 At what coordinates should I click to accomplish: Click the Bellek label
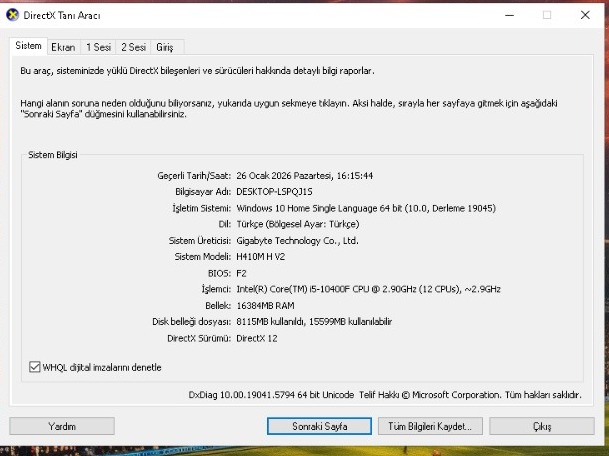218,306
